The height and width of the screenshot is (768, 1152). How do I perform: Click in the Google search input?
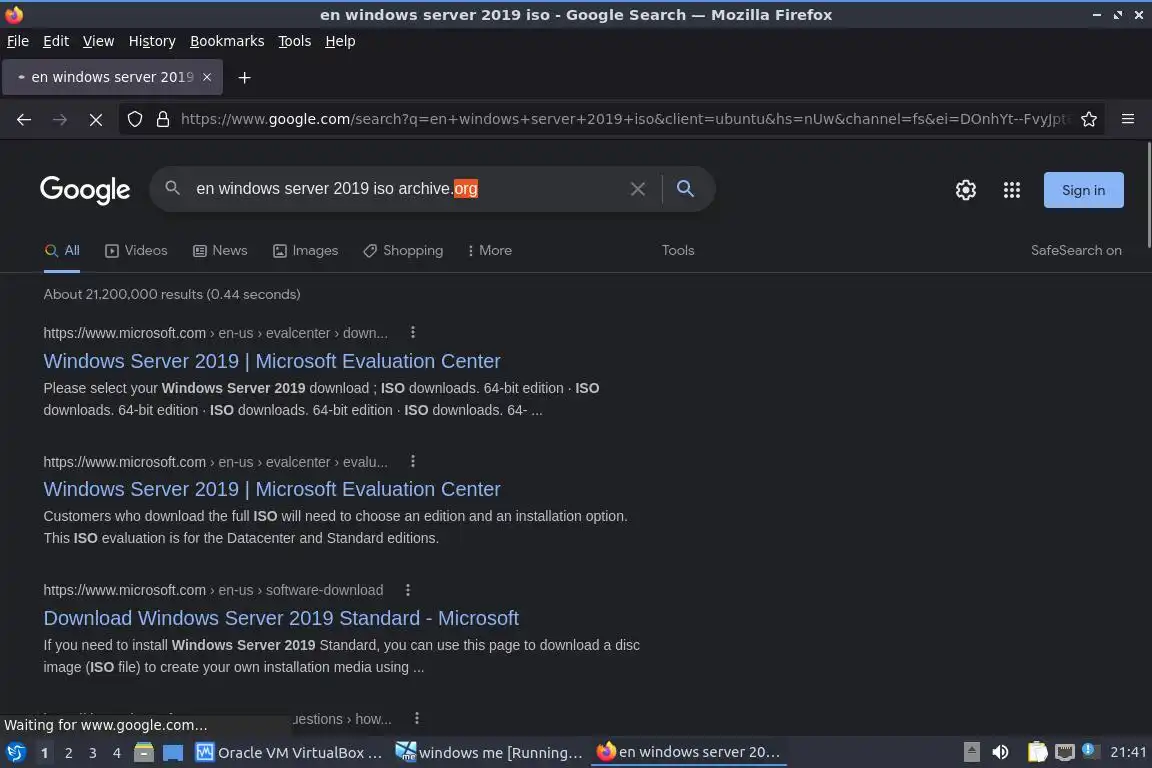[404, 189]
